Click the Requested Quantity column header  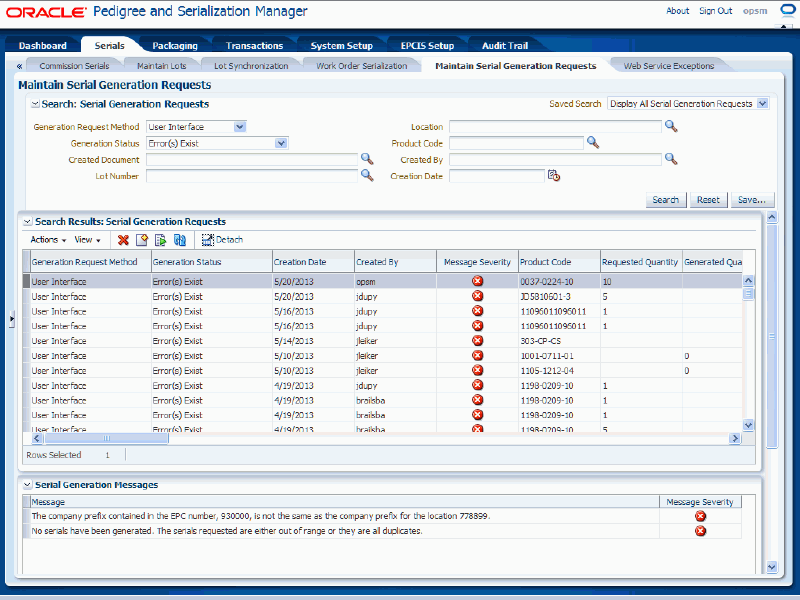point(641,262)
